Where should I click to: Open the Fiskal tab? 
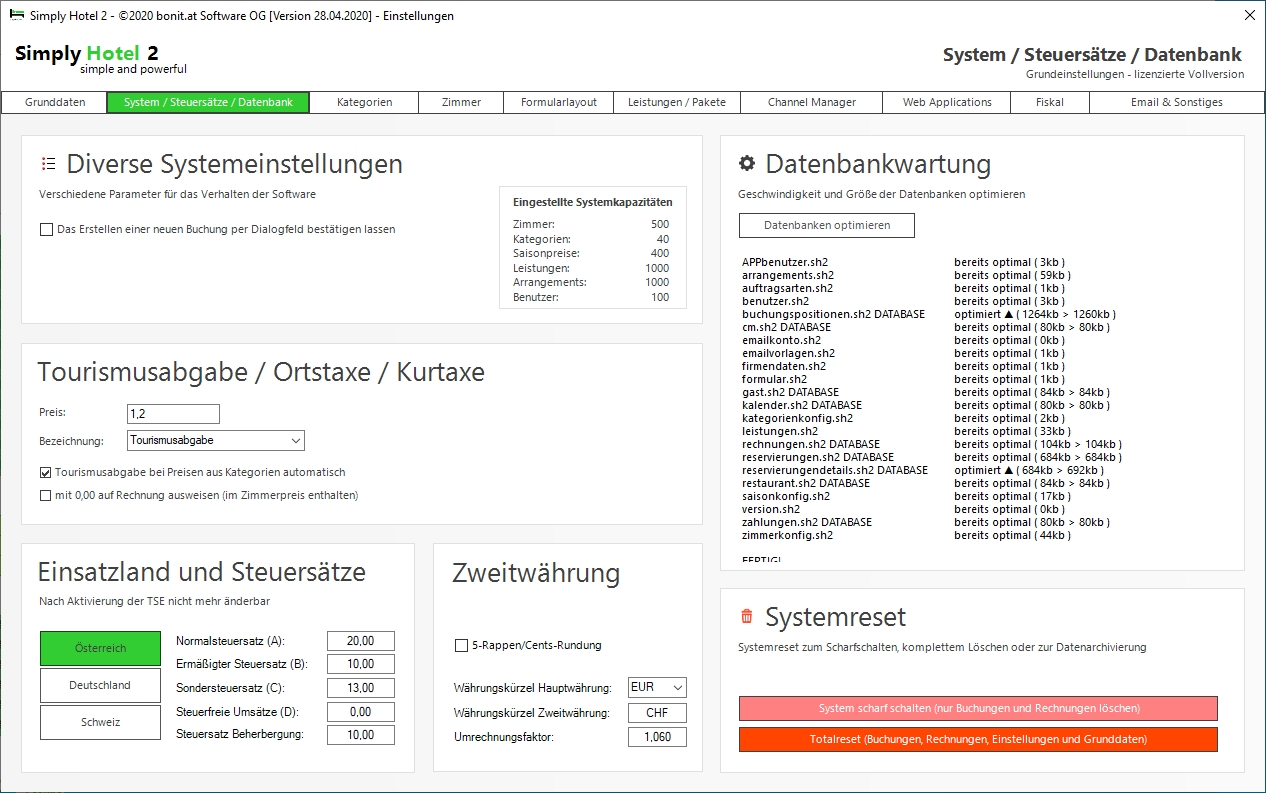1050,102
